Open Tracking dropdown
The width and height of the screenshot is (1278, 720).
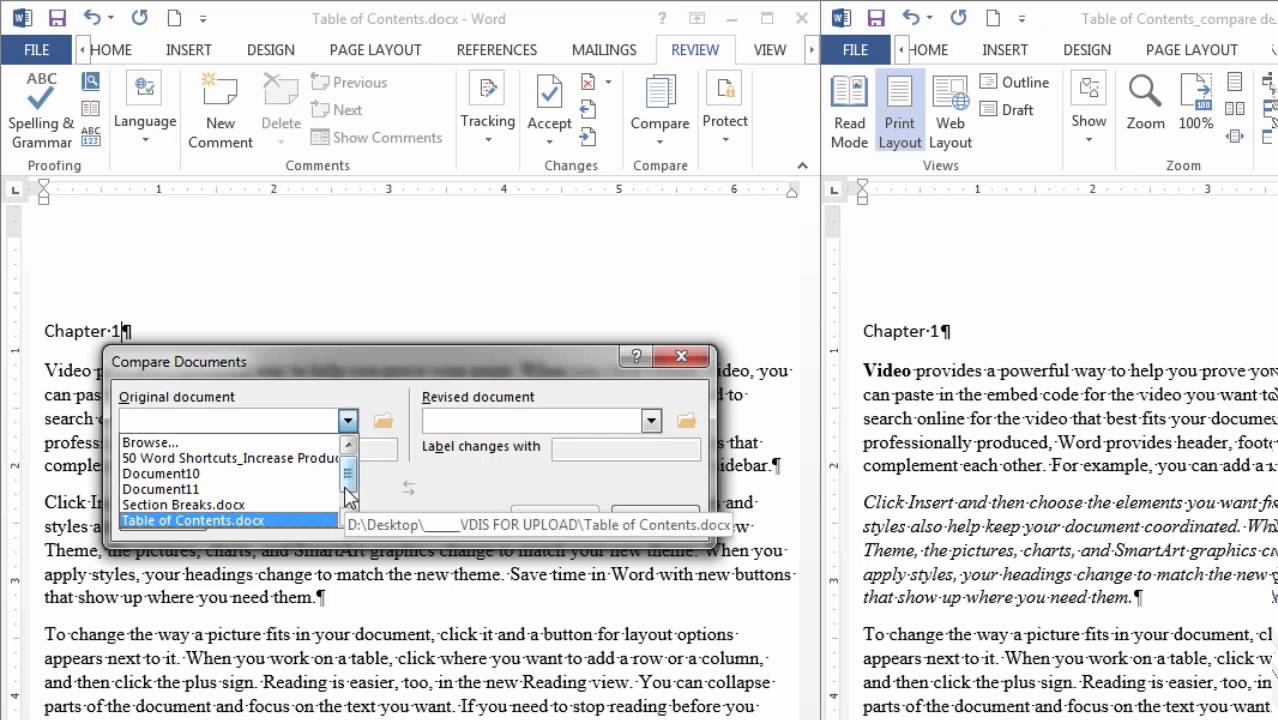[488, 111]
